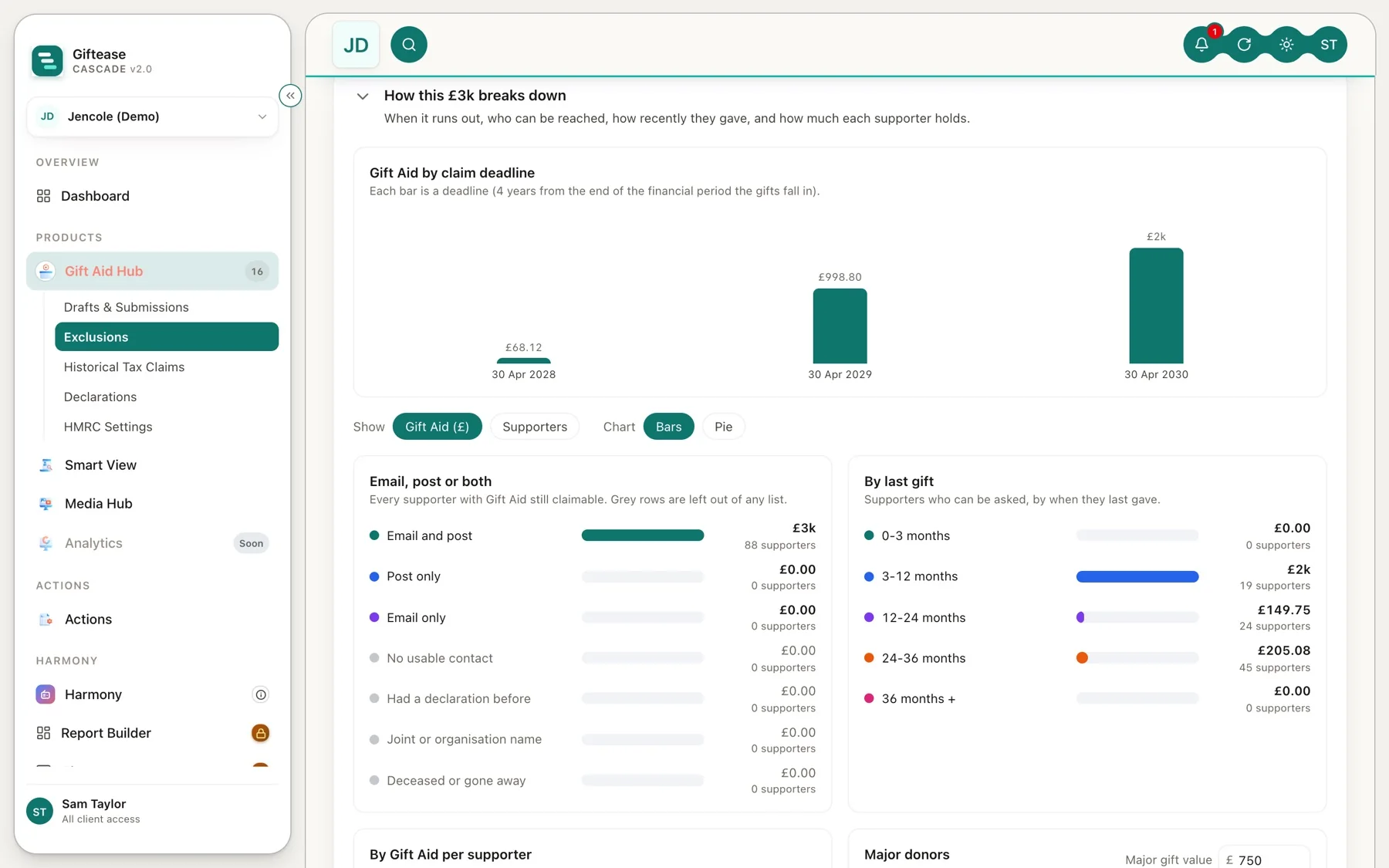Click the JD client badge in header
The height and width of the screenshot is (868, 1389).
point(356,45)
